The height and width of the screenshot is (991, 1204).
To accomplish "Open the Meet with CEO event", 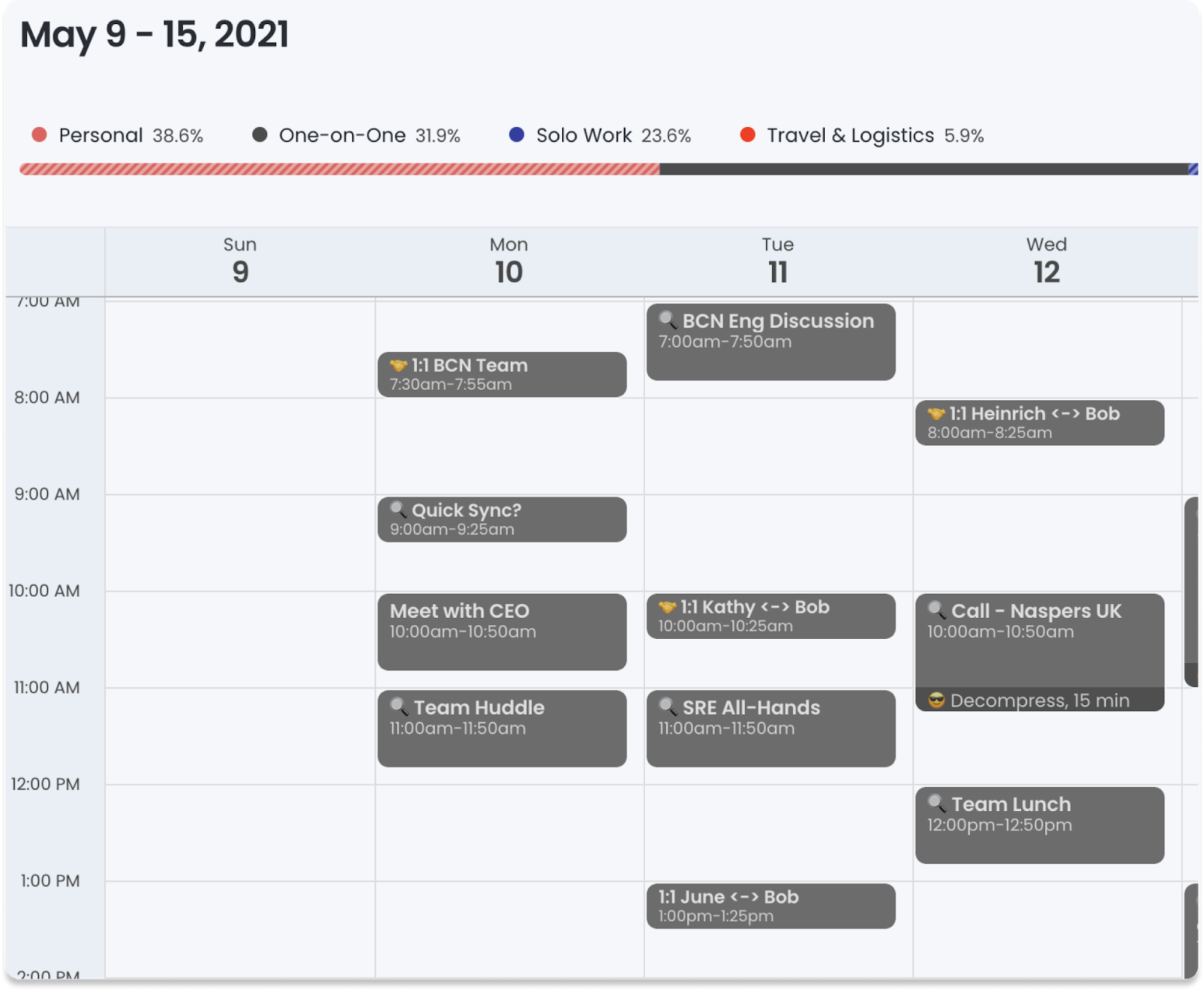I will pos(502,632).
